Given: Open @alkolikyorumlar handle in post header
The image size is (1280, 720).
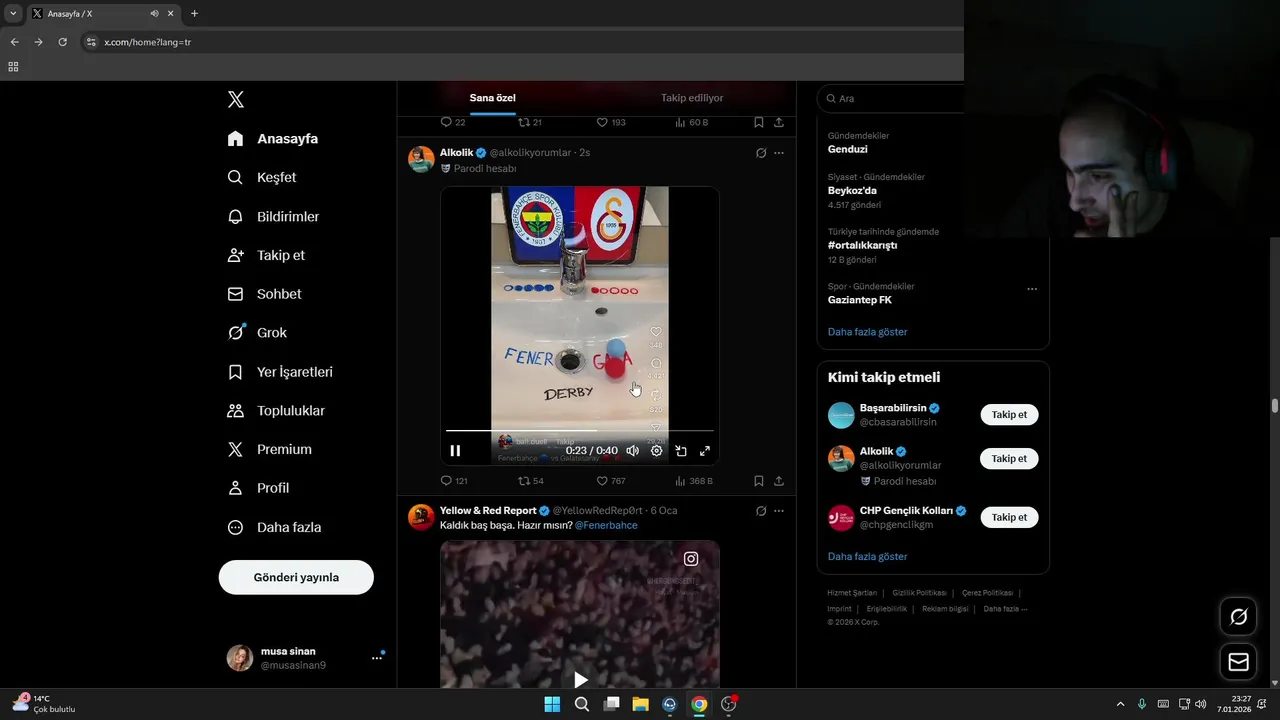Looking at the screenshot, I should tap(530, 153).
